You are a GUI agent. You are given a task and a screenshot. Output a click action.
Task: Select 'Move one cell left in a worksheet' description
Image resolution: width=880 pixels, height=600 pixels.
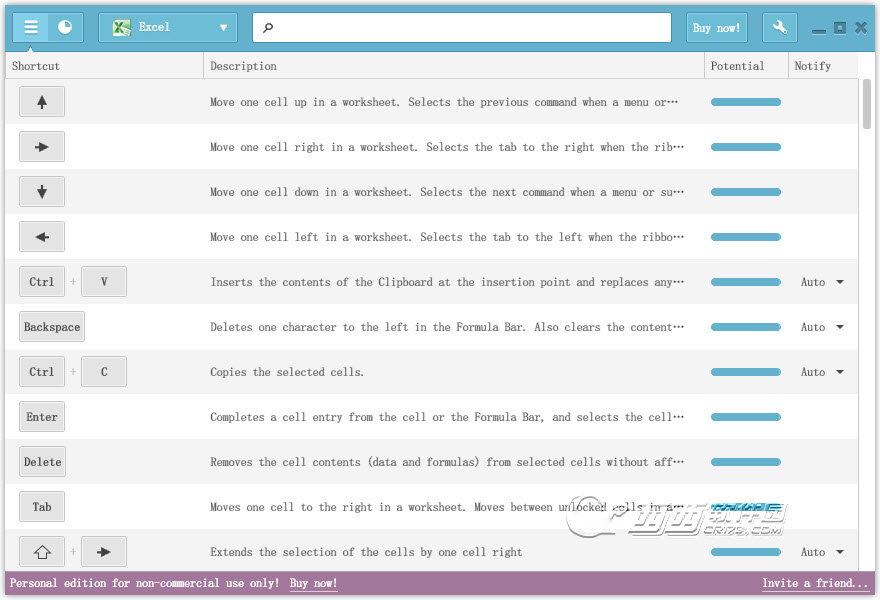tap(447, 237)
